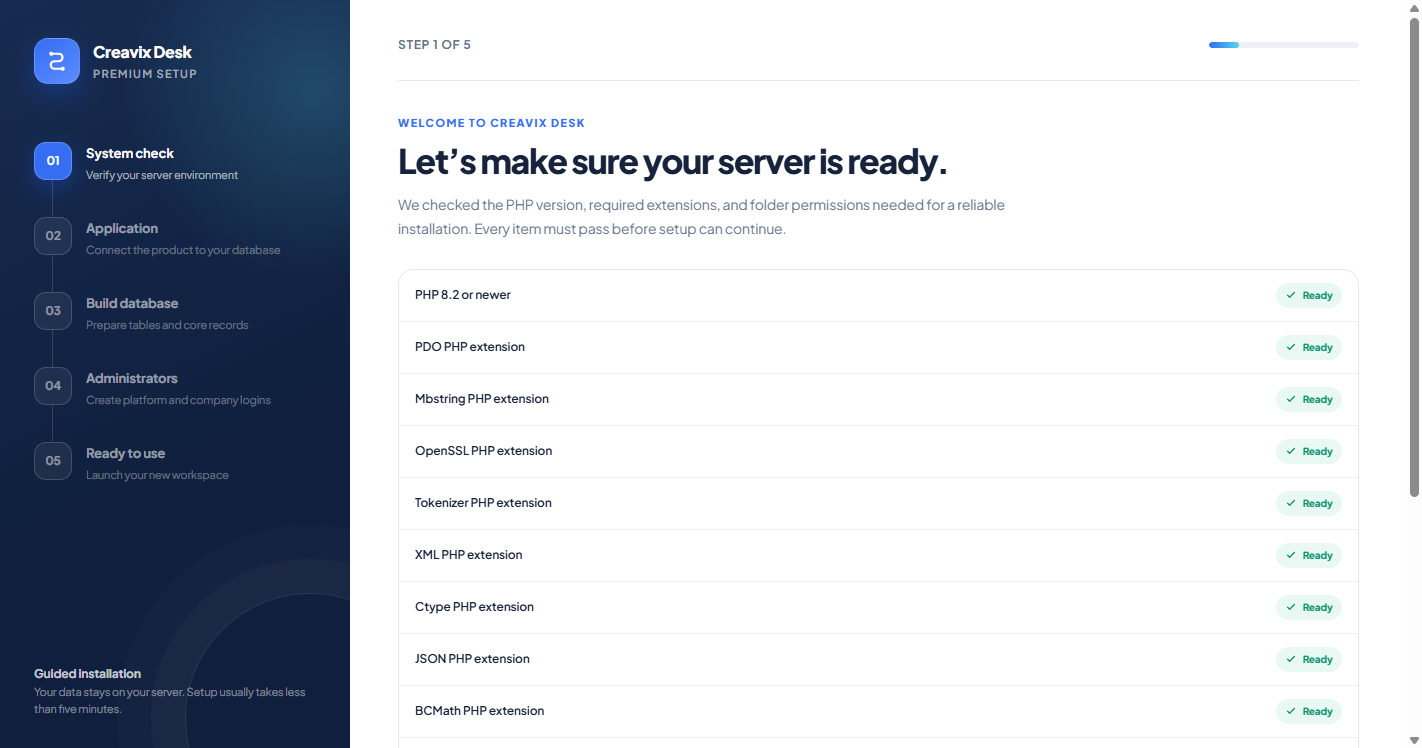Image resolution: width=1422 pixels, height=748 pixels.
Task: Click the page vertical scrollbar thumb
Action: 1414,257
